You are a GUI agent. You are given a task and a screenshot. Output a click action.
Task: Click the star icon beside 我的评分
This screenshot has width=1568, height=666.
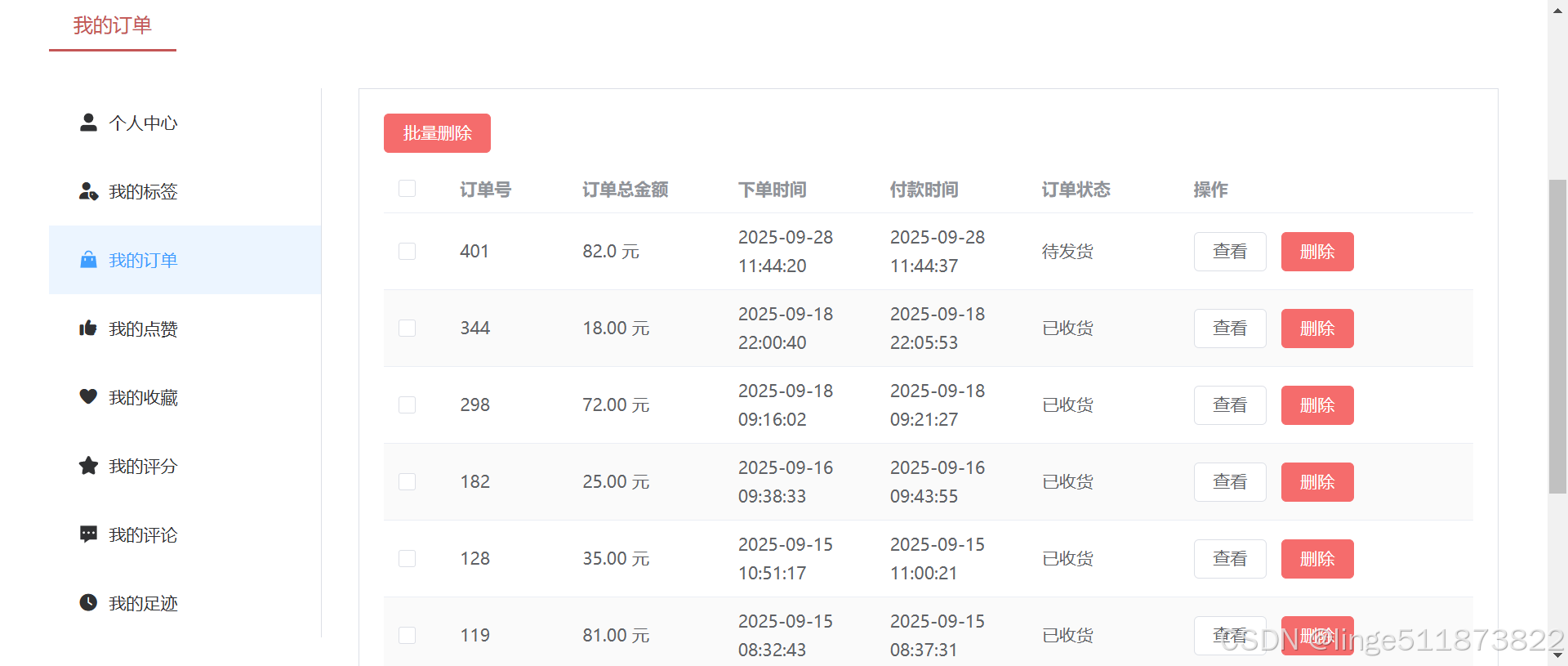88,466
